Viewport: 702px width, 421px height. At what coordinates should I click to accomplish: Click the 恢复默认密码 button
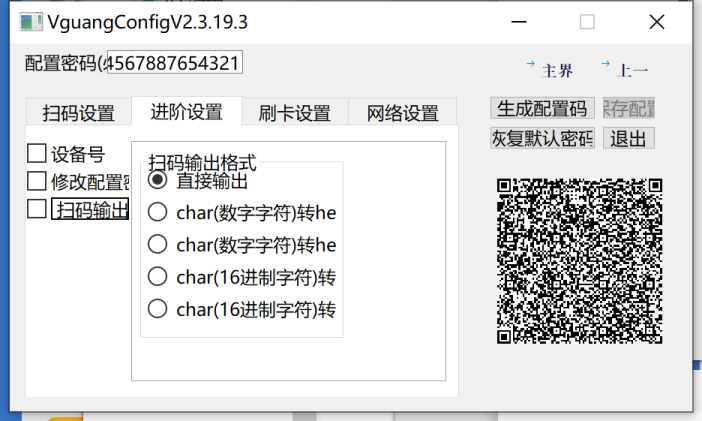pyautogui.click(x=542, y=138)
